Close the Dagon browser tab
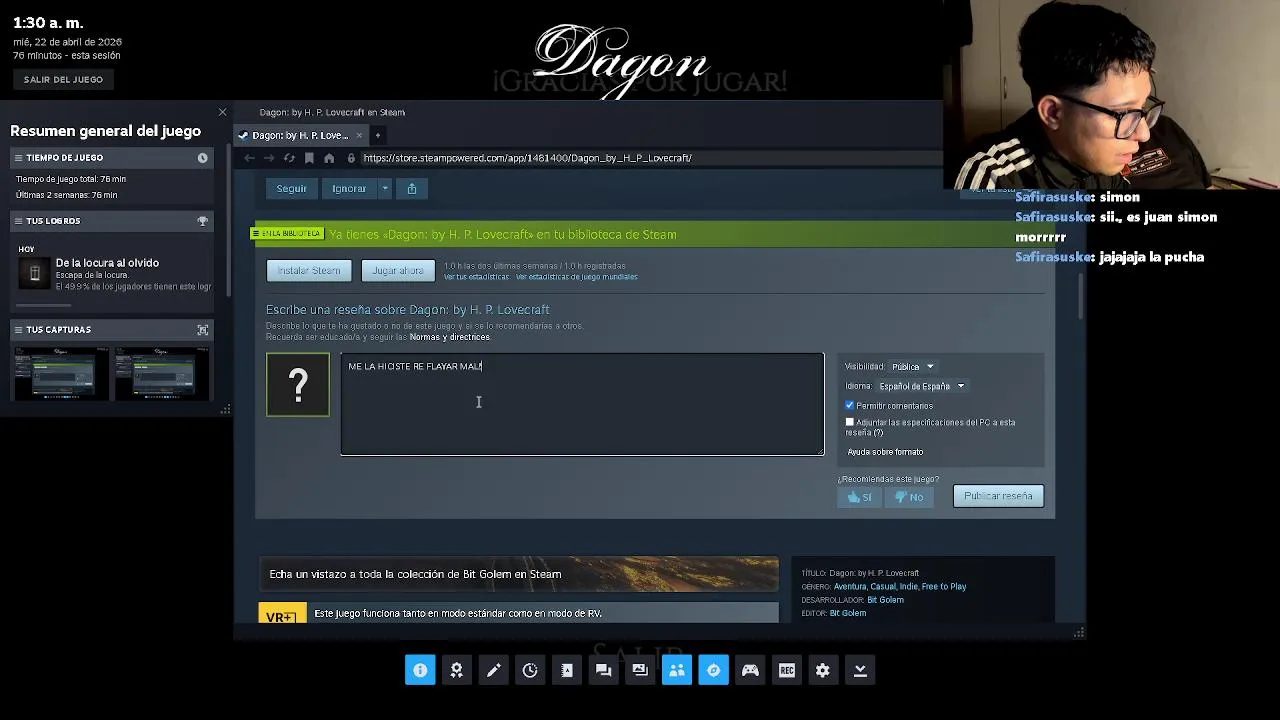1280x720 pixels. click(x=359, y=135)
